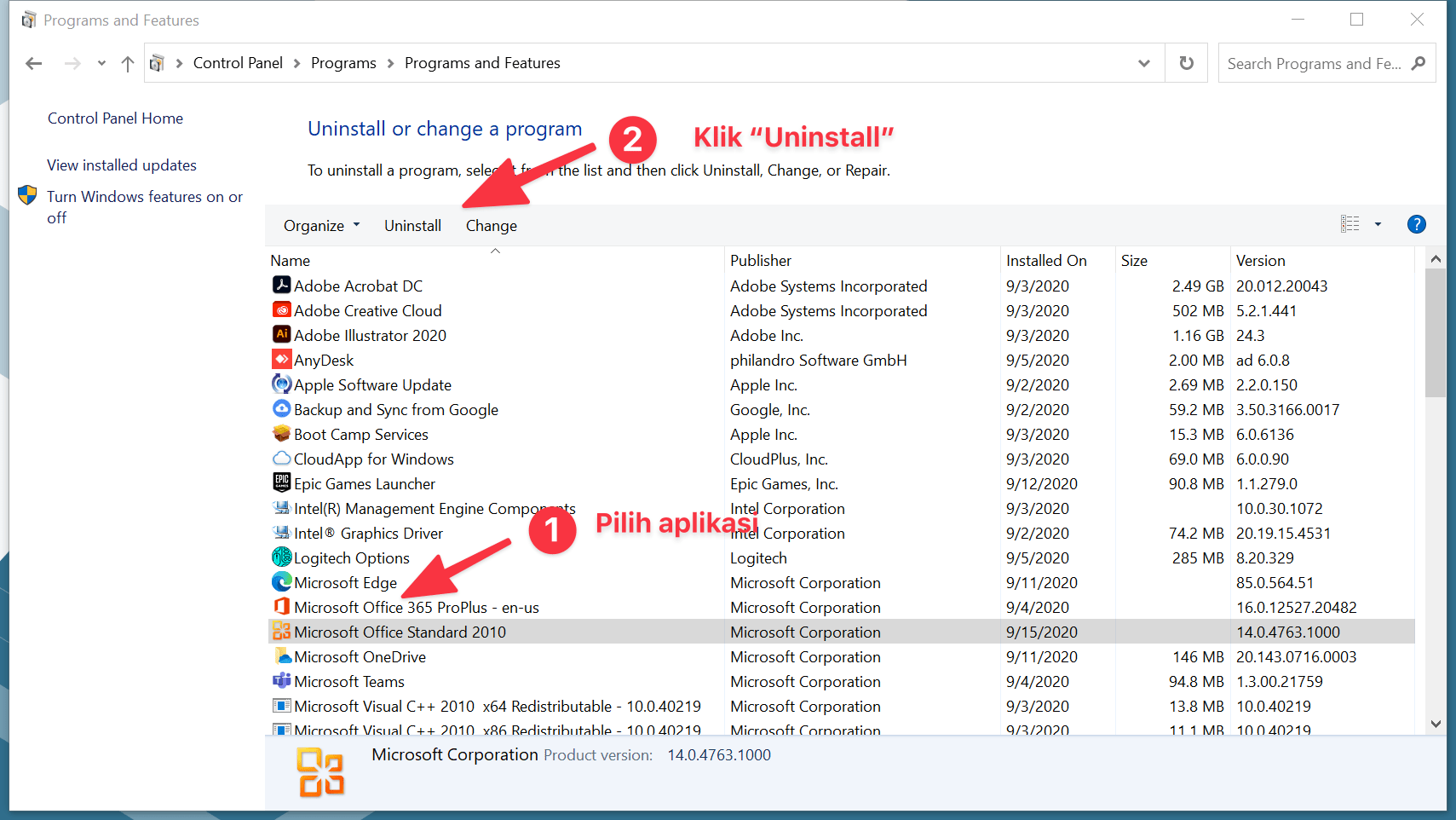Expand chevron before Control Panel breadcrumb
Screen dimensions: 1456x820
point(179,63)
